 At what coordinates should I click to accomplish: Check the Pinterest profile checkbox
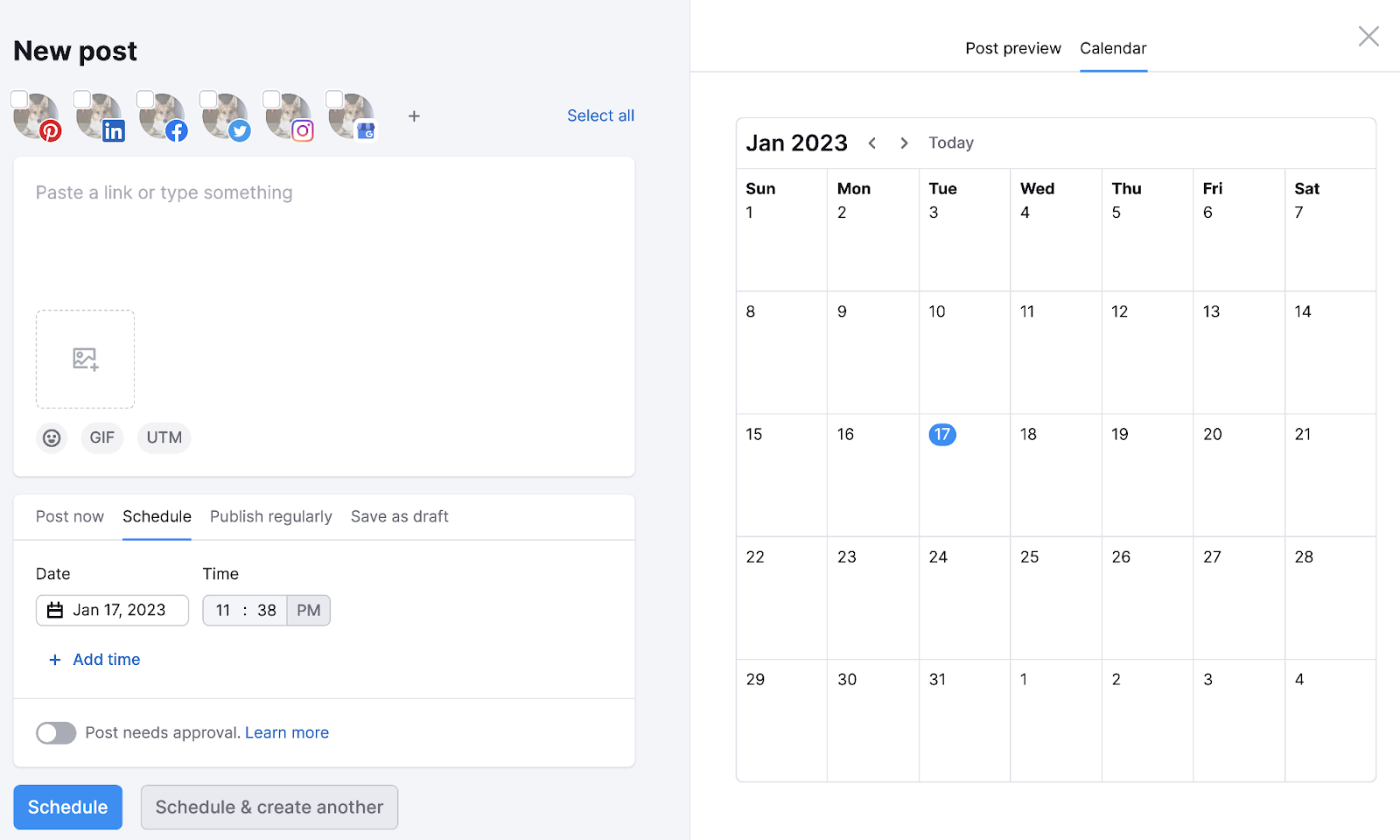[x=19, y=99]
